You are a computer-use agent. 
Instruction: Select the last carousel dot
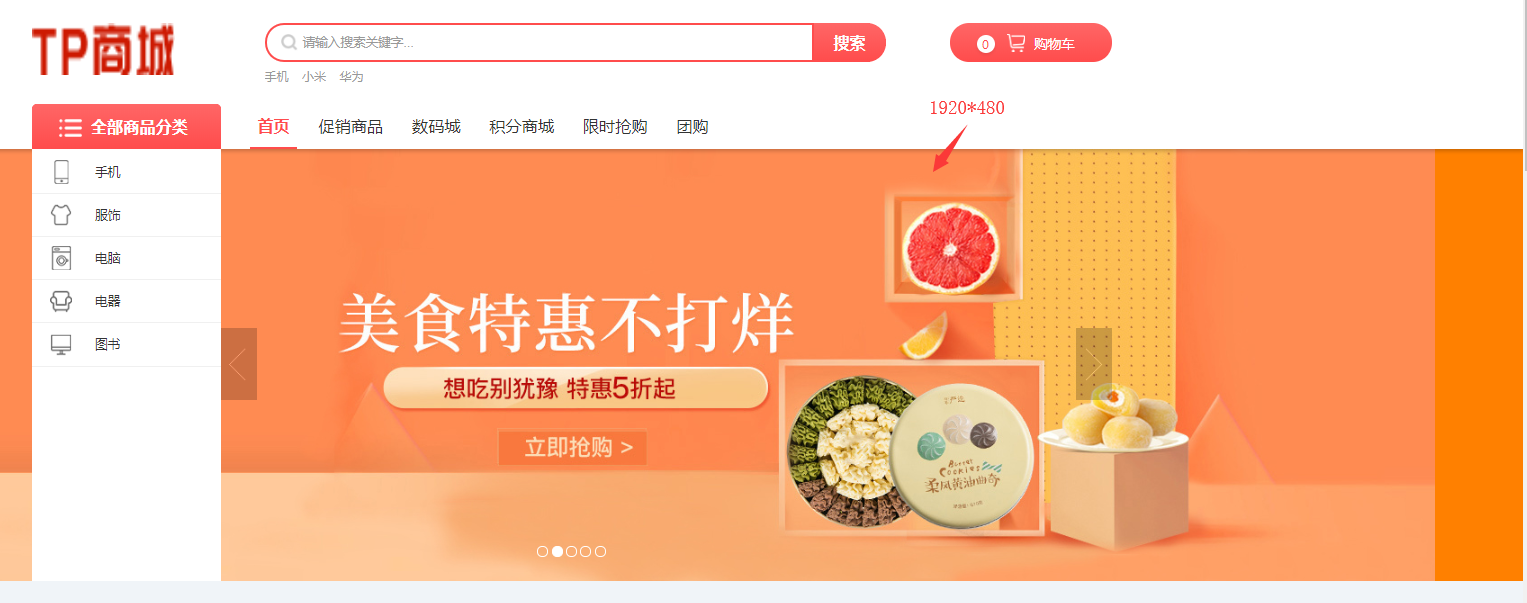pos(600,551)
